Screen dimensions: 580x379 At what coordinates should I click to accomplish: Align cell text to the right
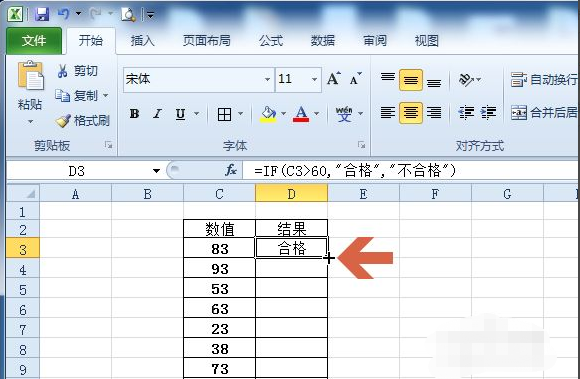click(x=434, y=112)
